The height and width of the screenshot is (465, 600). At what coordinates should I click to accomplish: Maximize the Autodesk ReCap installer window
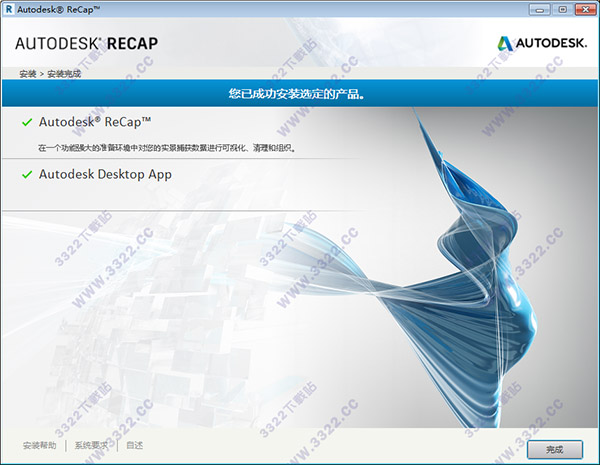coord(562,10)
